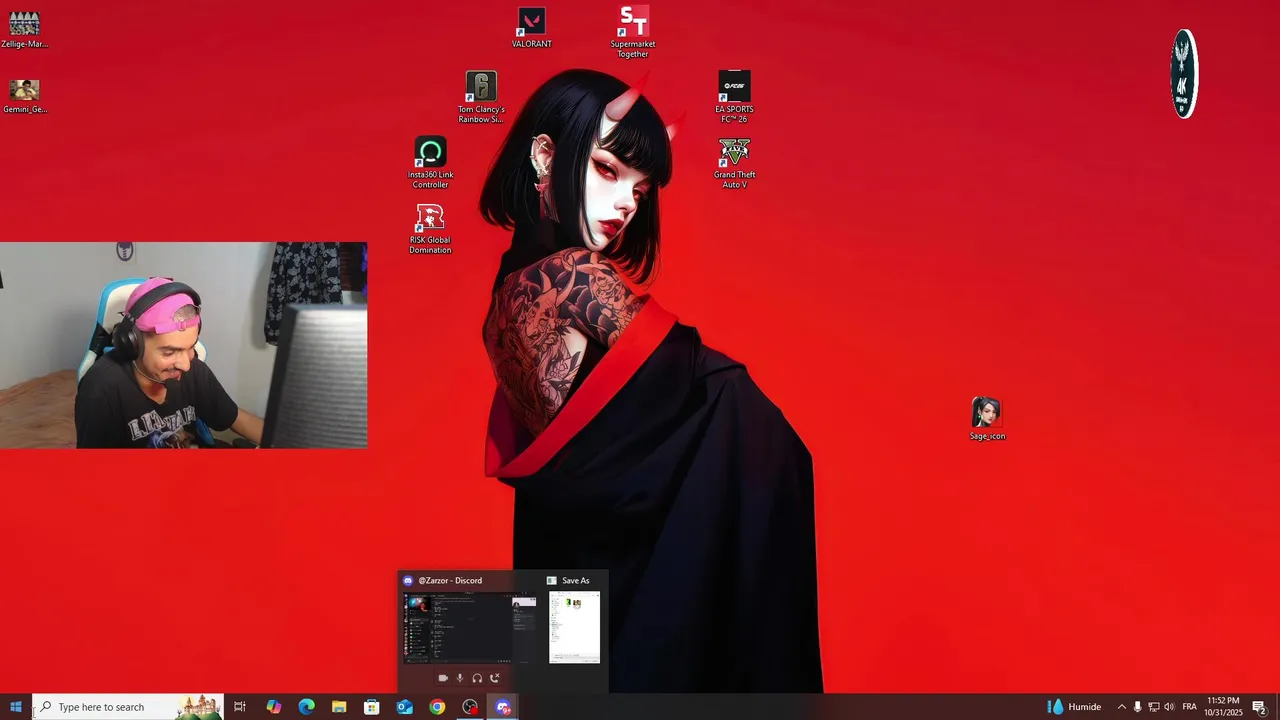Open the Humide weather widget
1280x720 pixels.
point(1075,707)
